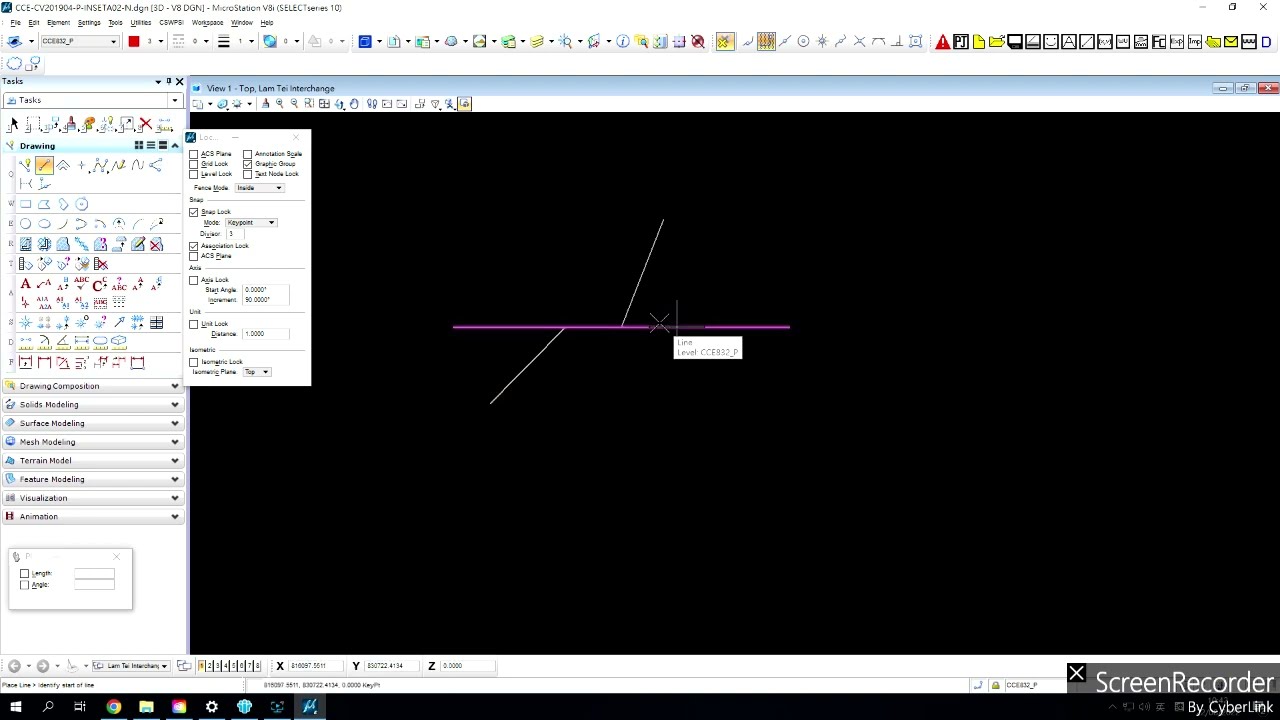Screen dimensions: 1280x720
Task: Enable the Text Node Lock checkbox
Action: (x=248, y=174)
